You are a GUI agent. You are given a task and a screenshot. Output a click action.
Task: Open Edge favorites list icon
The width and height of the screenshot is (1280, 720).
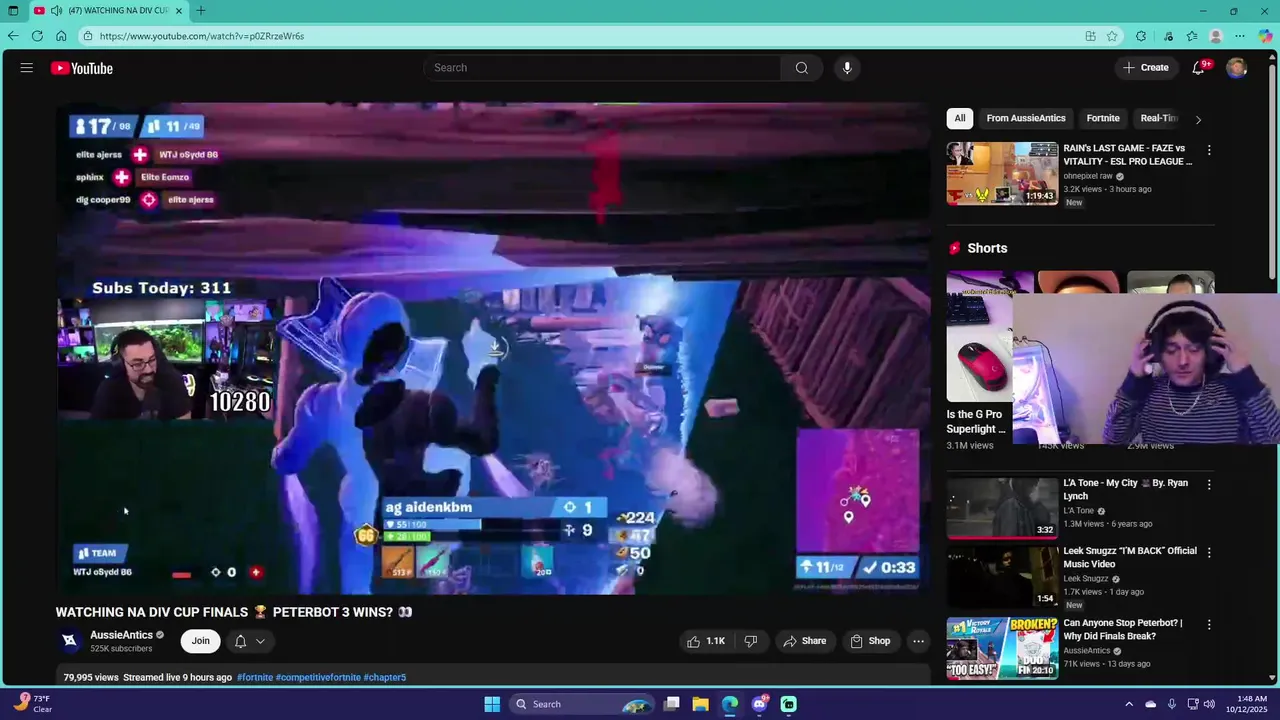(x=1192, y=36)
